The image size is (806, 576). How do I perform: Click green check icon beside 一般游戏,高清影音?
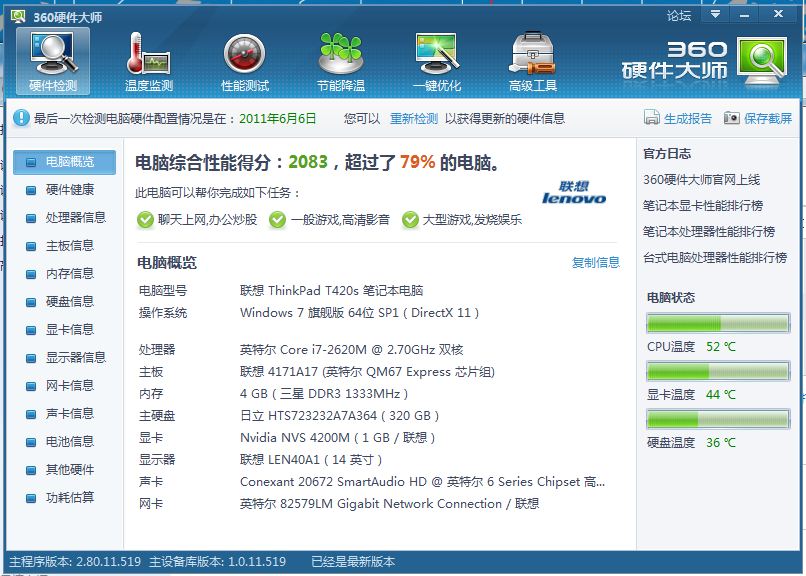coord(278,220)
